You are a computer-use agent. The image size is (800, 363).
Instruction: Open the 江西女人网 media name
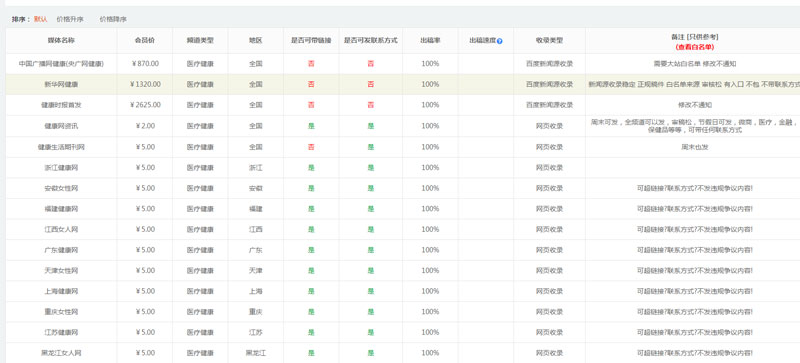pos(61,229)
